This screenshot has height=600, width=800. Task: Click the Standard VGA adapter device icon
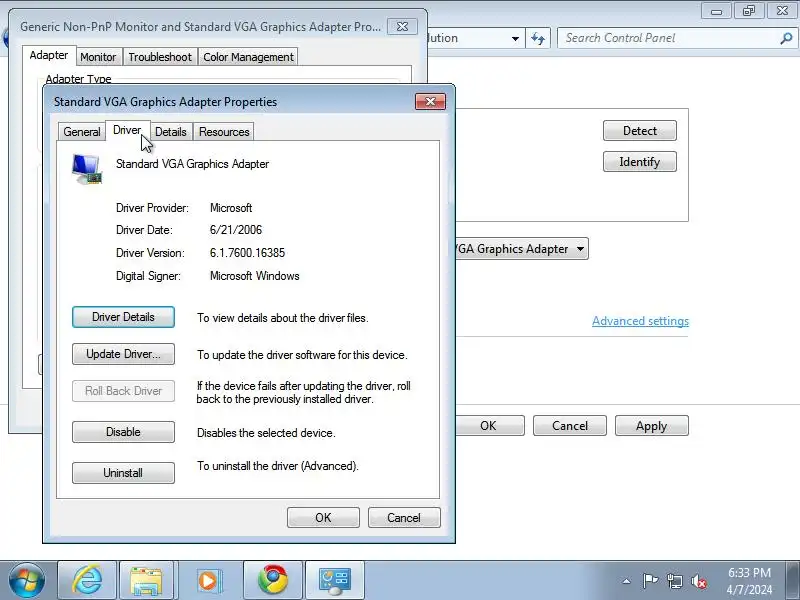[x=87, y=169]
